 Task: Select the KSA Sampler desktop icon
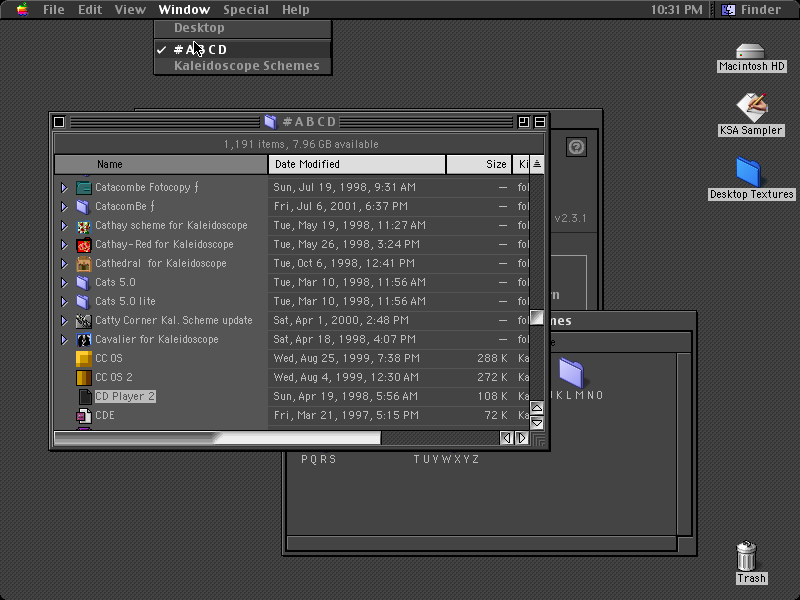pyautogui.click(x=752, y=108)
